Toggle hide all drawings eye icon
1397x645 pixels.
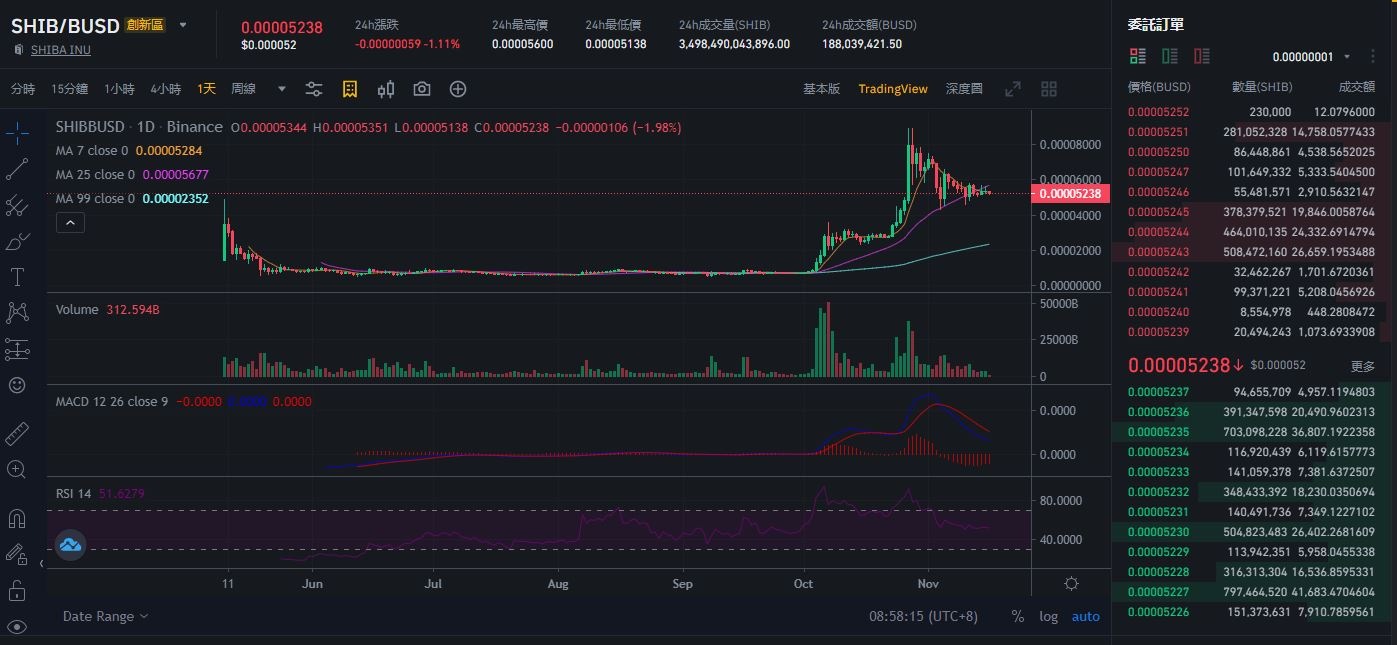17,626
